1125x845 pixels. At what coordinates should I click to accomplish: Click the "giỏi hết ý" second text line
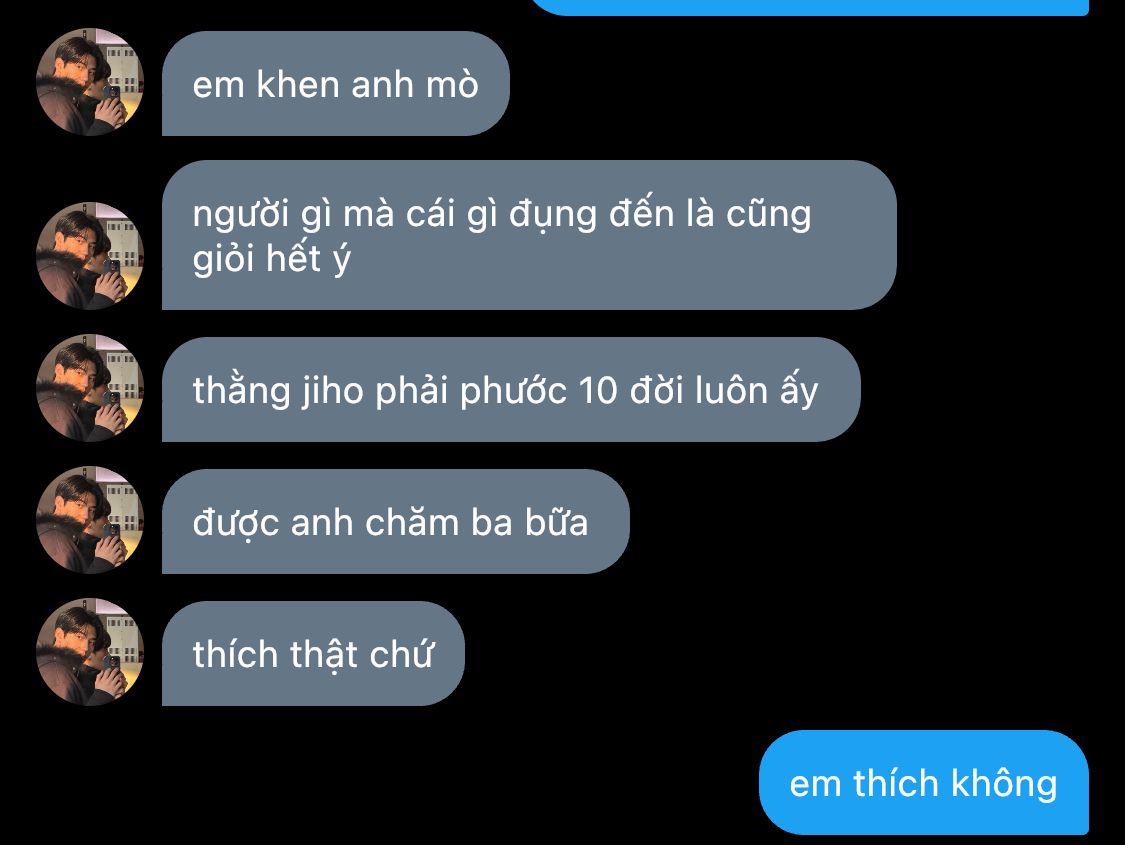click(x=271, y=258)
